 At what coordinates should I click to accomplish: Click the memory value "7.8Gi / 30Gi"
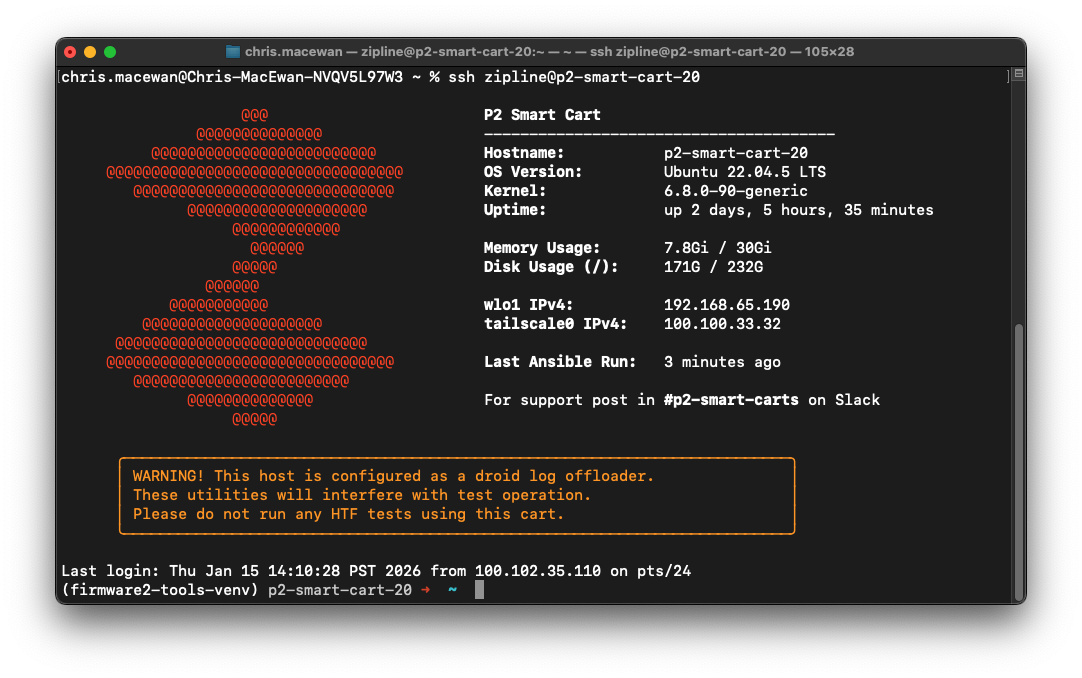718,248
